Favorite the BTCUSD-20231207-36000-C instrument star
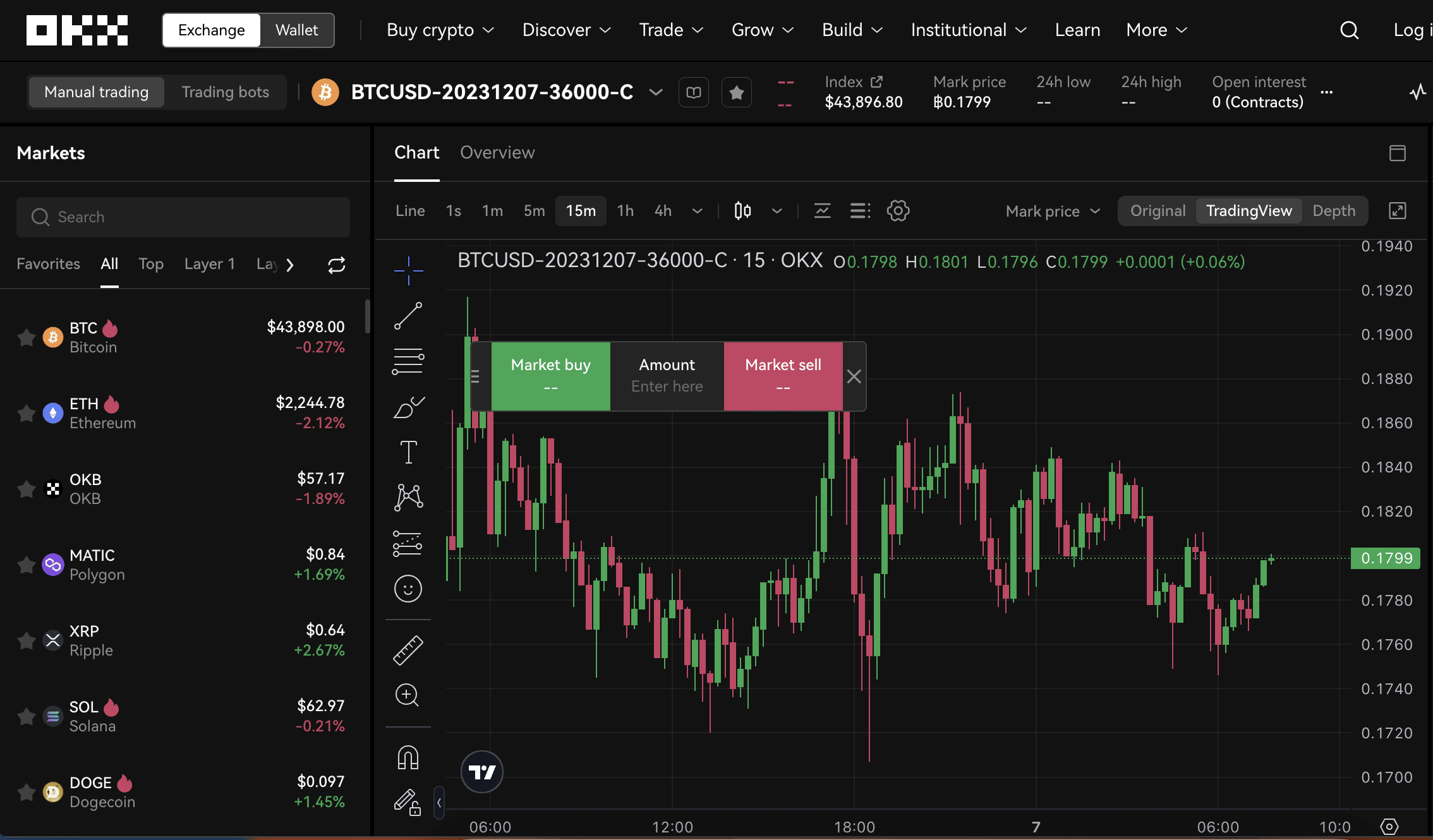The width and height of the screenshot is (1433, 840). click(x=736, y=92)
